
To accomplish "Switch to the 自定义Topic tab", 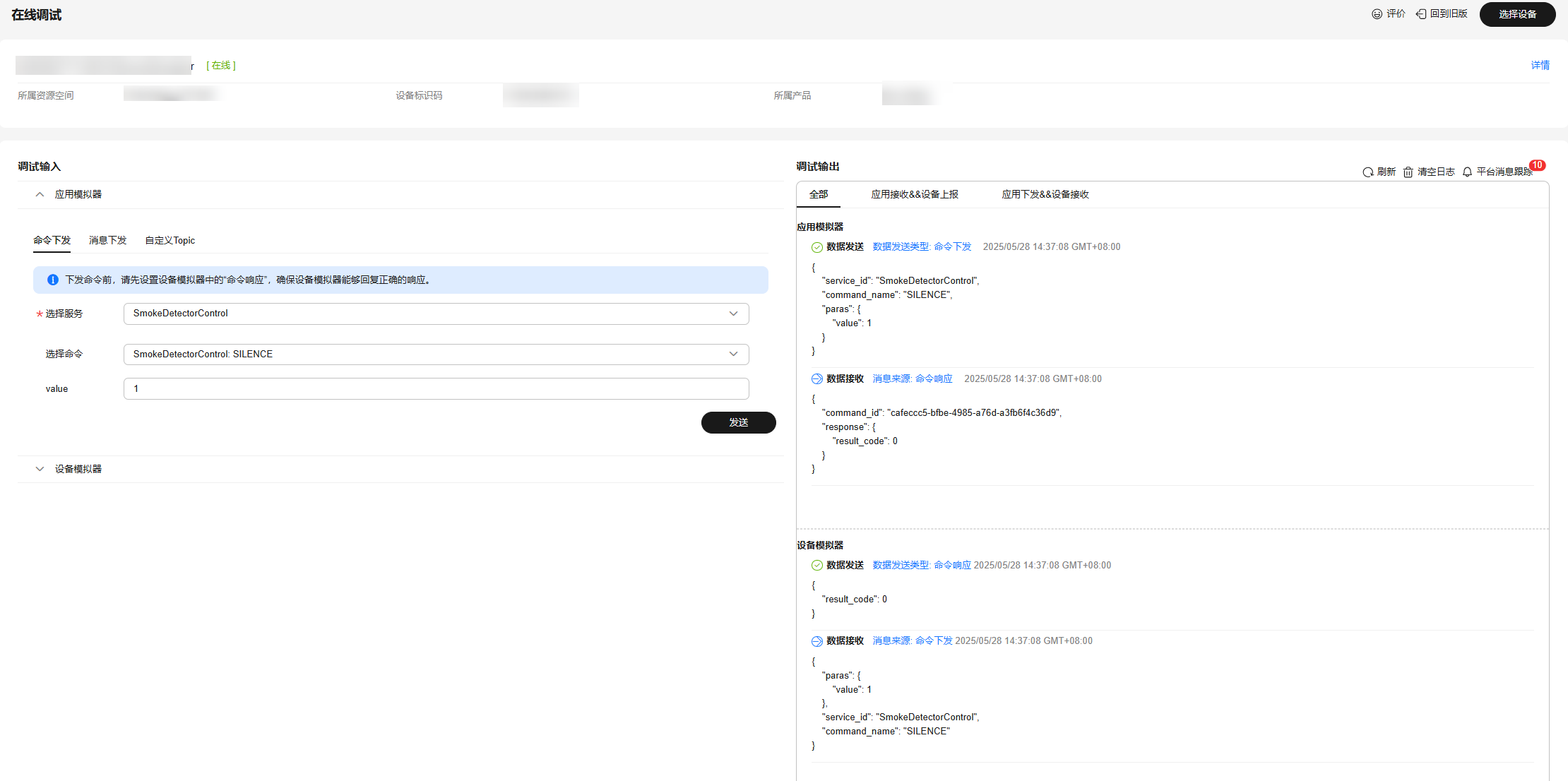I will 170,241.
